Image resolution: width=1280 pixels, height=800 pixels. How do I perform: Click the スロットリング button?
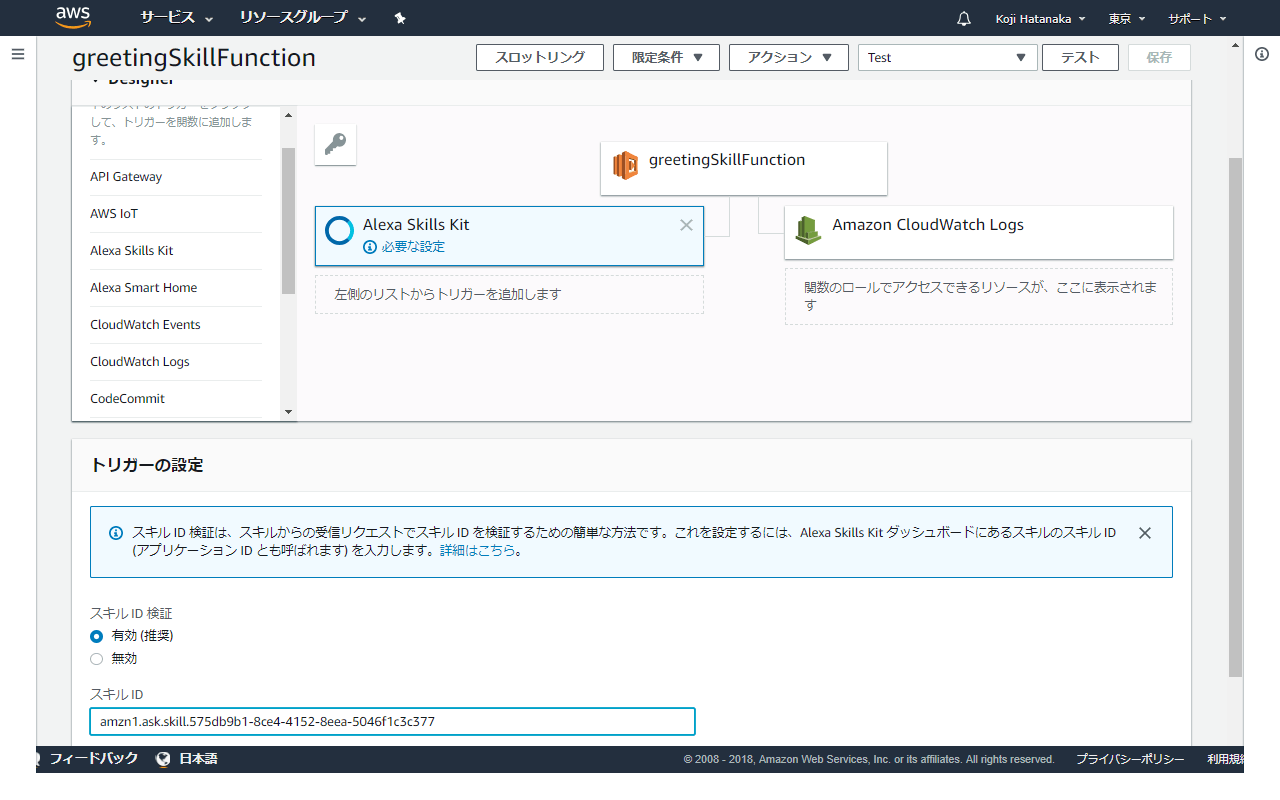click(540, 58)
